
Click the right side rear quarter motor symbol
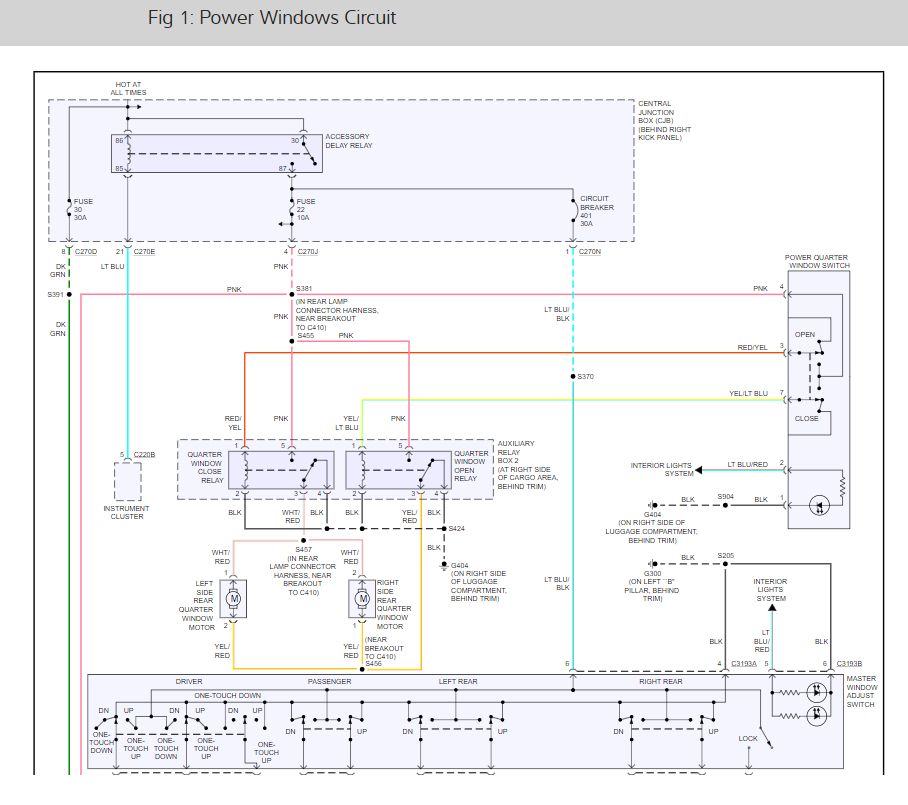click(363, 598)
